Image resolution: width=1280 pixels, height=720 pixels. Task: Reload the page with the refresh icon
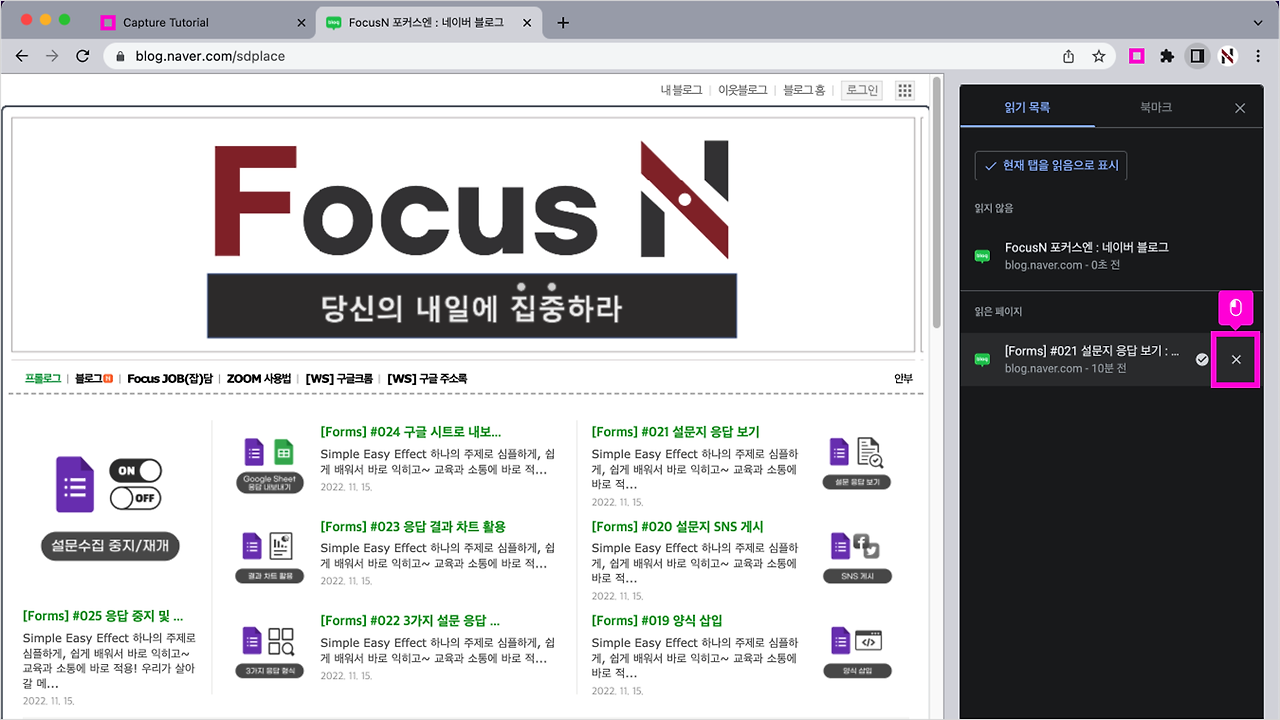83,56
